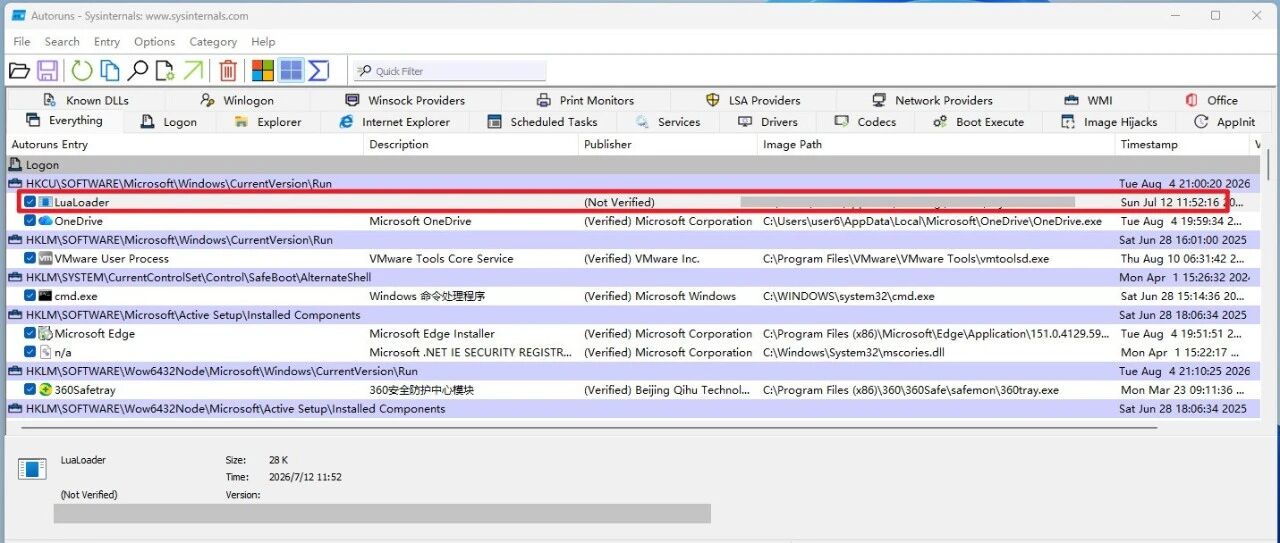Uncheck the VMware User Process checkbox
1280x543 pixels.
point(30,258)
